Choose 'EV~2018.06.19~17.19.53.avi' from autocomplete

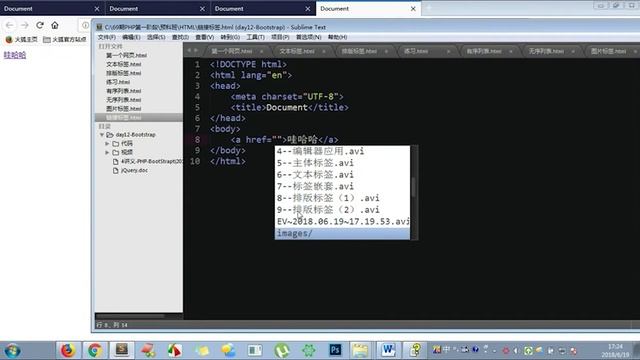[x=342, y=222]
